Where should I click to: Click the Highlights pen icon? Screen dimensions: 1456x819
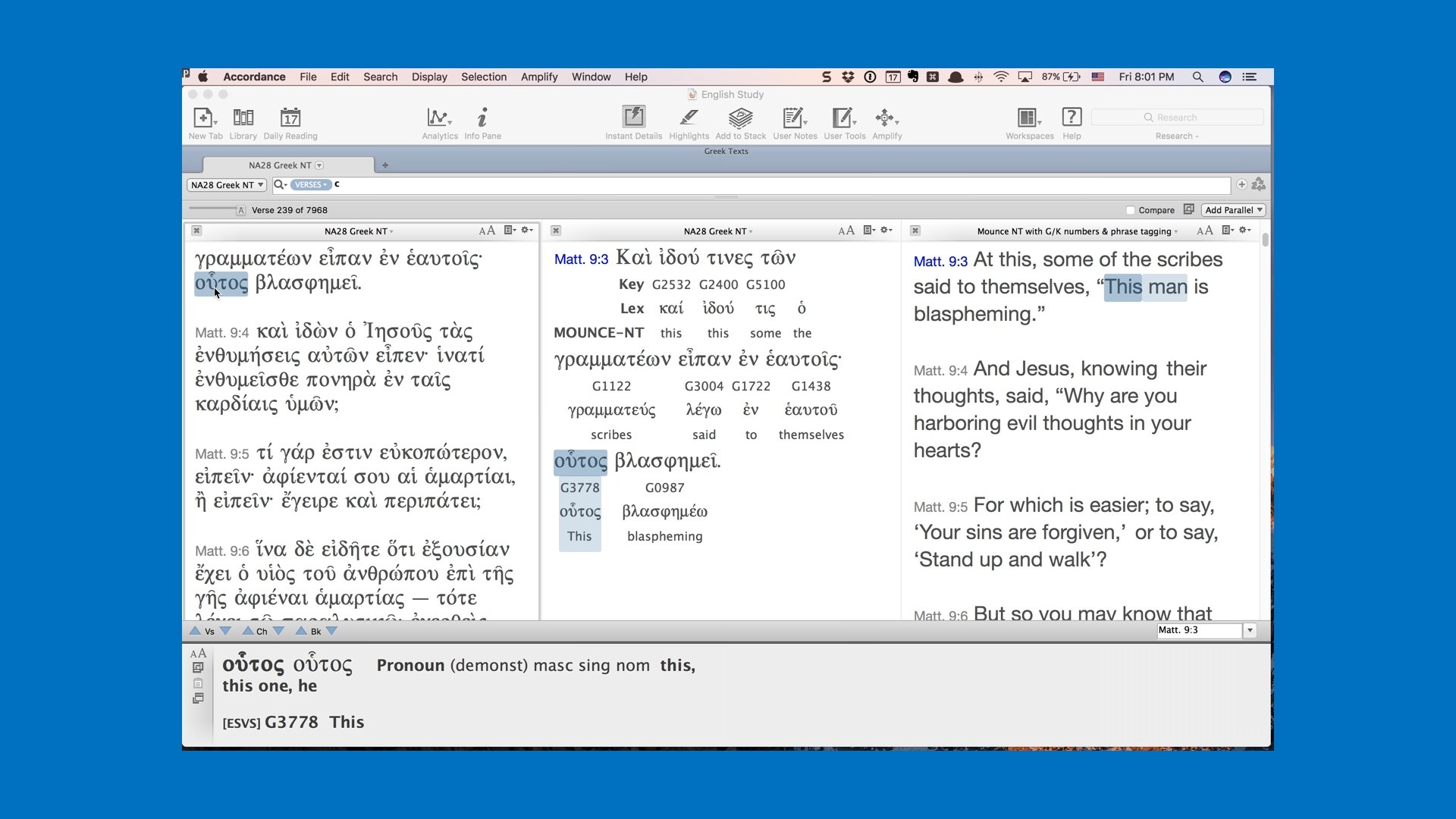[689, 118]
